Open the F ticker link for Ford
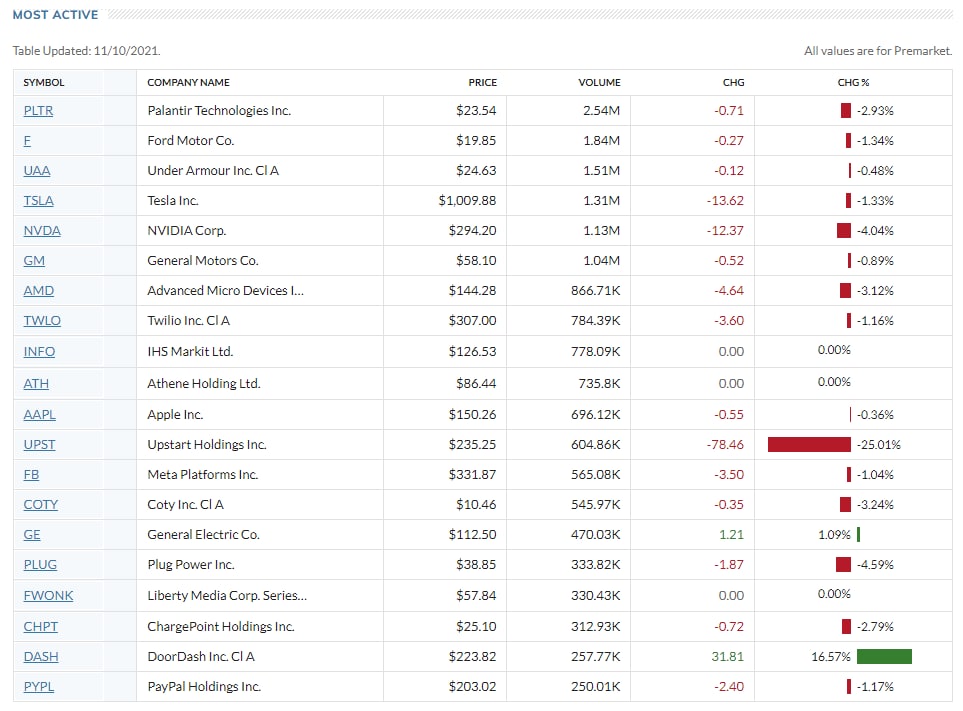The image size is (963, 711). 27,141
